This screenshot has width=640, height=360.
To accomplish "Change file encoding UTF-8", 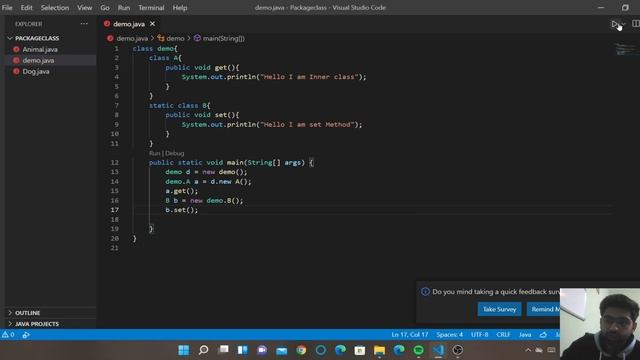I will point(480,335).
